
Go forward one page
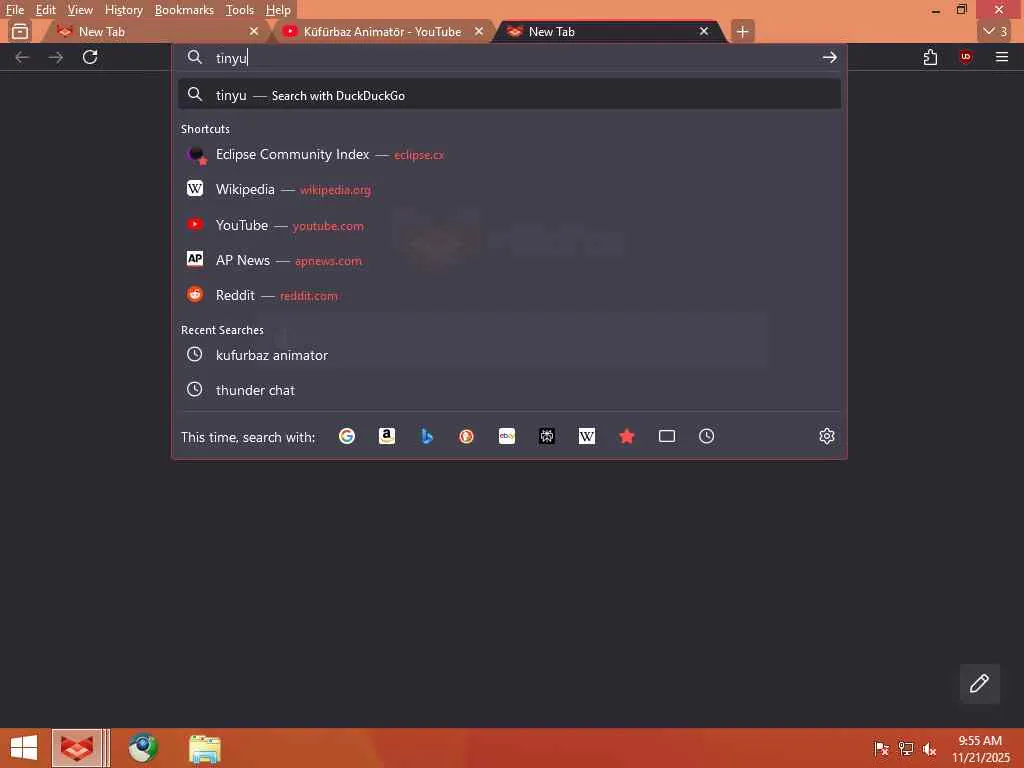click(56, 57)
